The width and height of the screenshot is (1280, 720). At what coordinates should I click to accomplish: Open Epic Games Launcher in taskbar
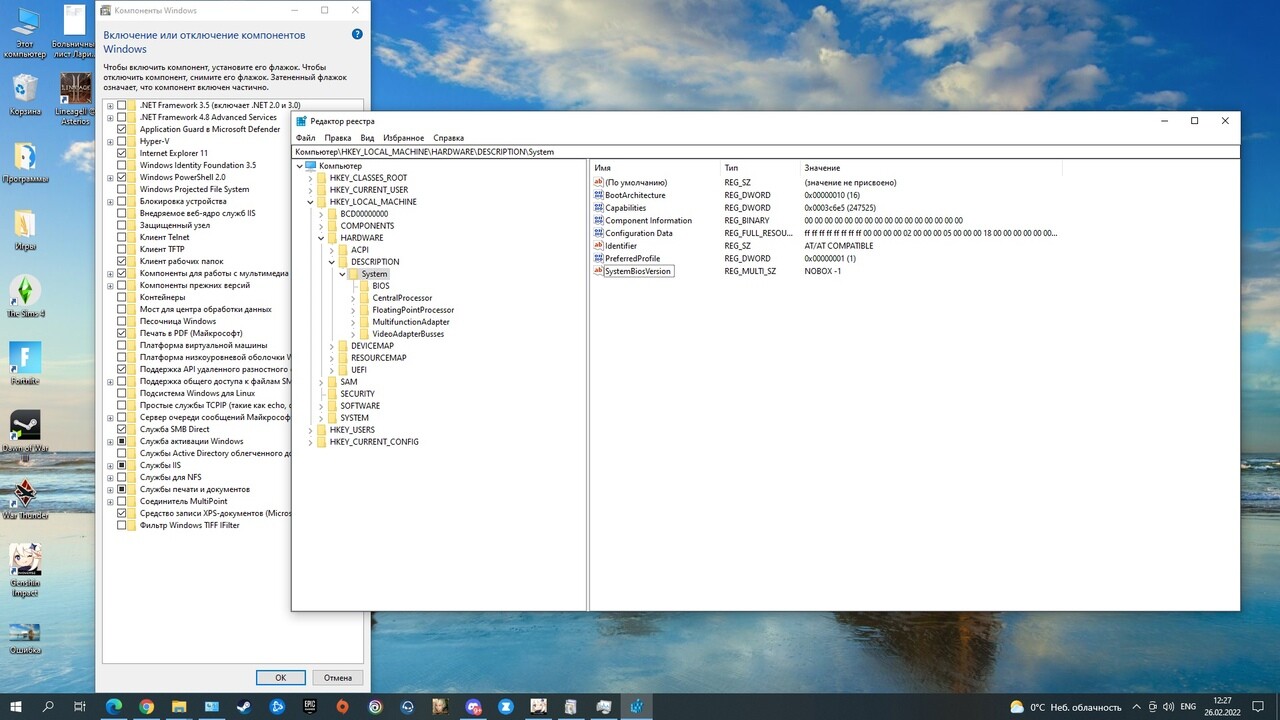pos(310,706)
